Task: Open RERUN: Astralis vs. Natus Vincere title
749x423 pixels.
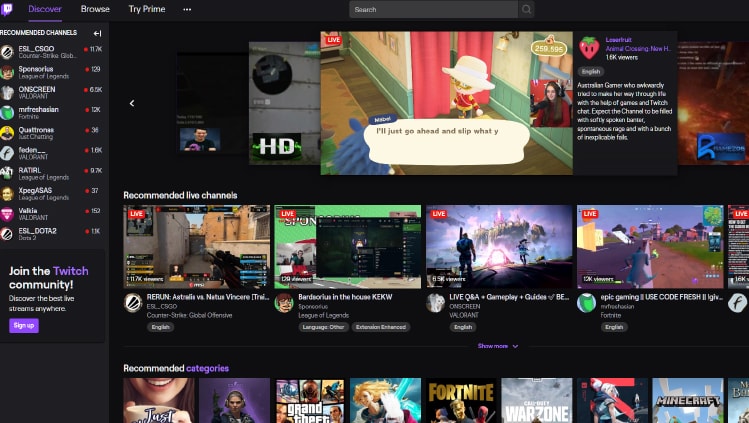Action: coord(208,297)
